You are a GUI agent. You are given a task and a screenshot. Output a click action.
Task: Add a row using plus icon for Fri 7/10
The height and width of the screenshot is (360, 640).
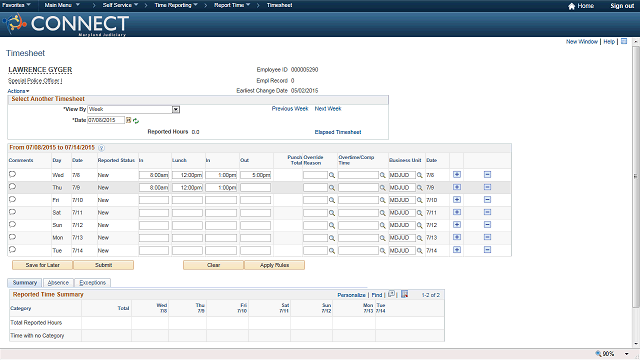[x=457, y=200]
